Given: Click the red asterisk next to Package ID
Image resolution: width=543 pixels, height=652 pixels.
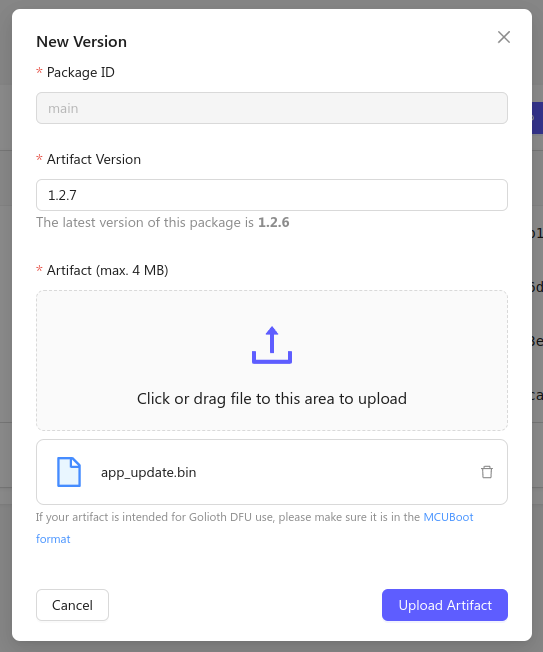Looking at the screenshot, I should coord(39,72).
